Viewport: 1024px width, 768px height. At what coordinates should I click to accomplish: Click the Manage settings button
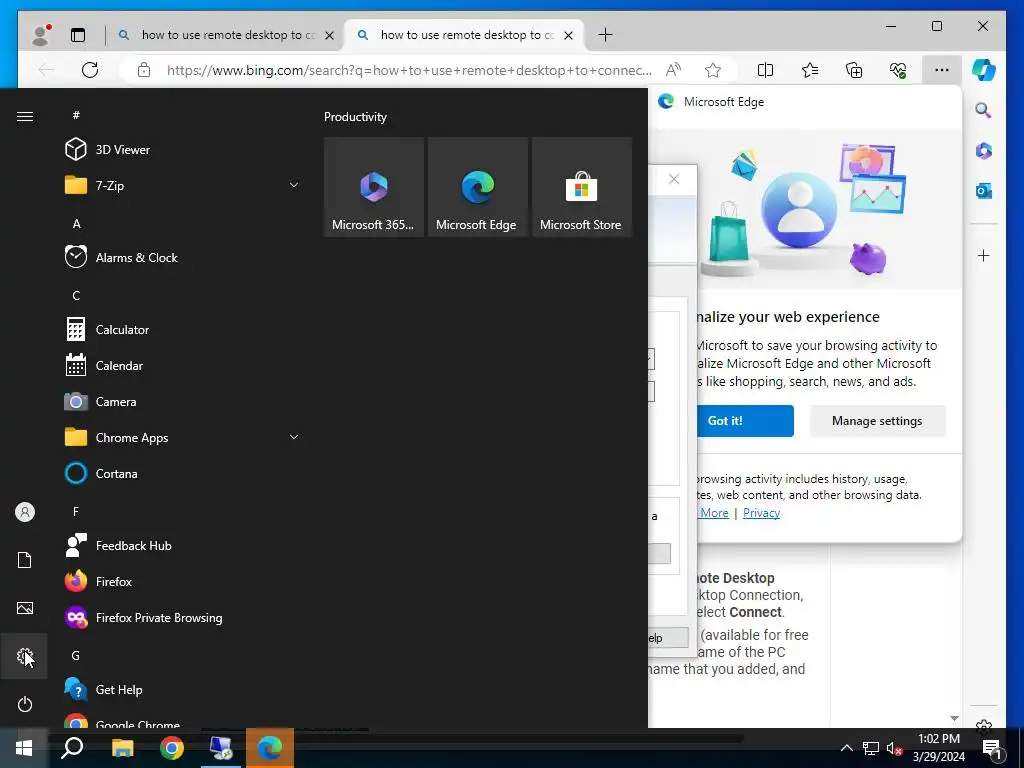point(877,421)
